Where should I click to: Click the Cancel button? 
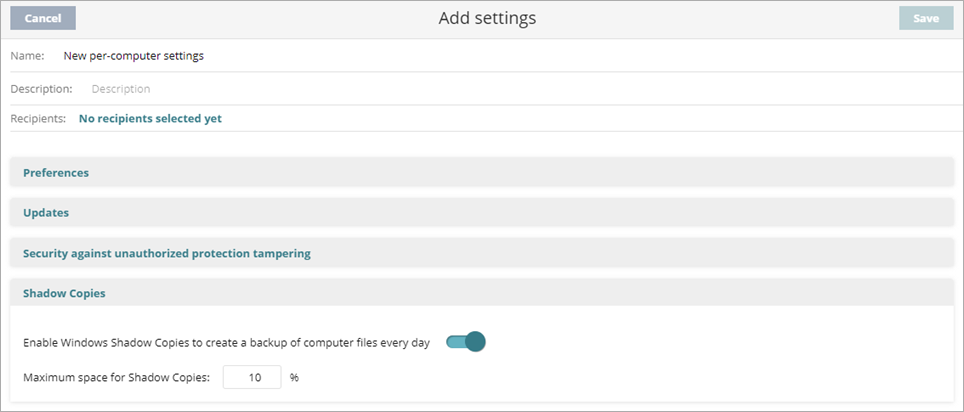pyautogui.click(x=43, y=18)
